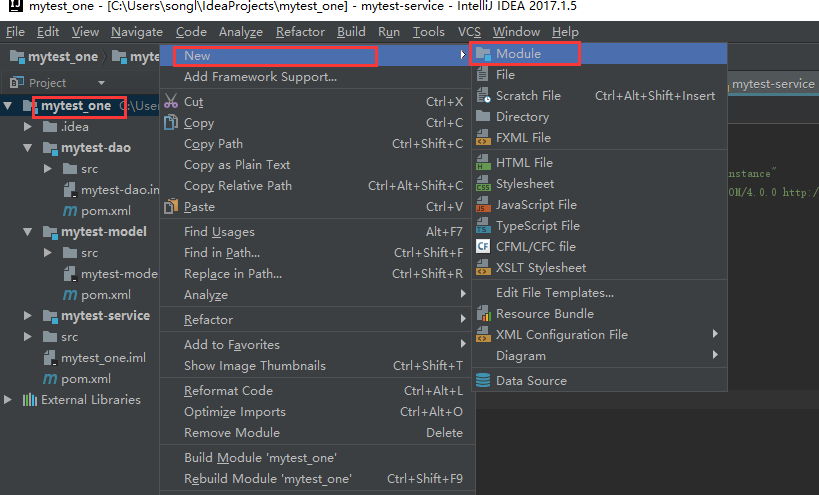
Task: Click the mytest-dao module folder icon
Action: click(x=50, y=148)
